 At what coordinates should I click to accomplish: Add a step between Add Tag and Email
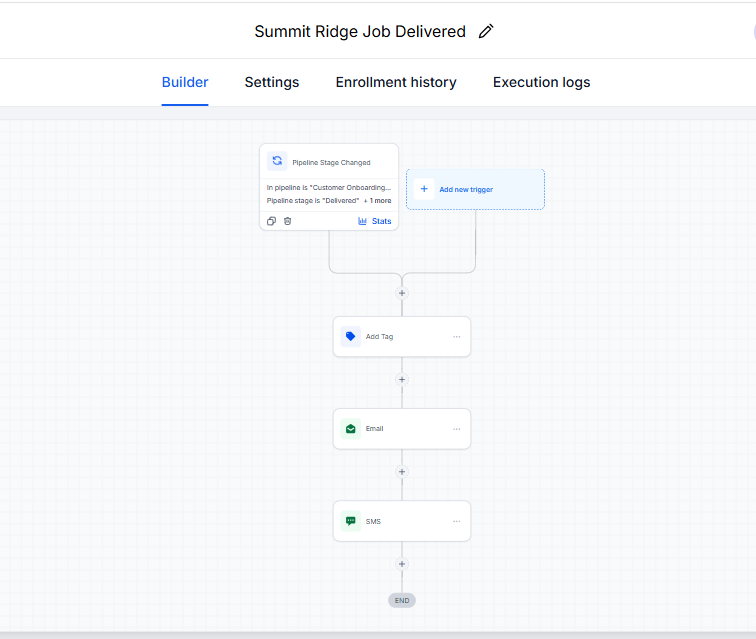tap(402, 380)
